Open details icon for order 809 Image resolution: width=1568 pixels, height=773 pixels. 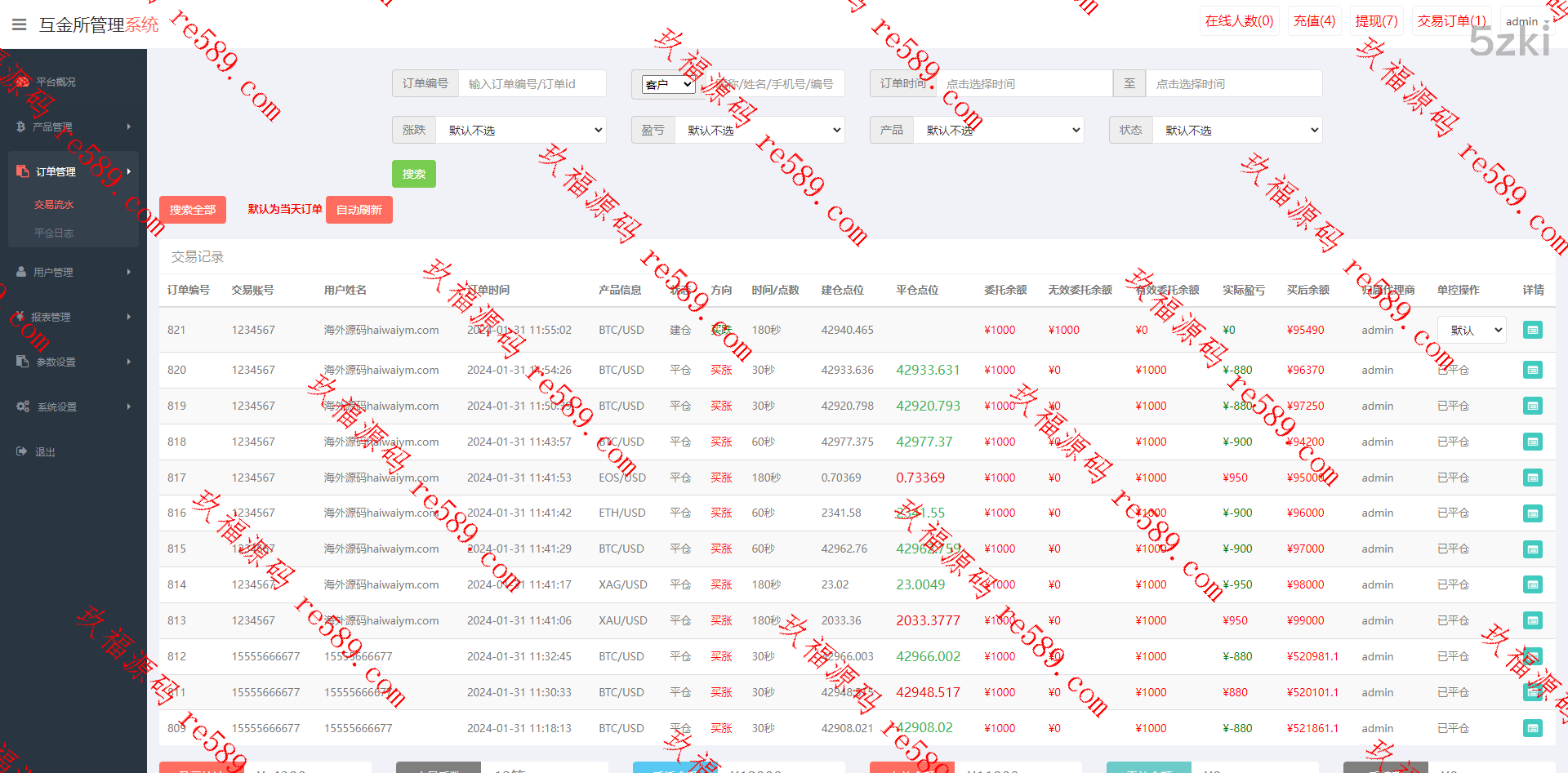[x=1532, y=728]
